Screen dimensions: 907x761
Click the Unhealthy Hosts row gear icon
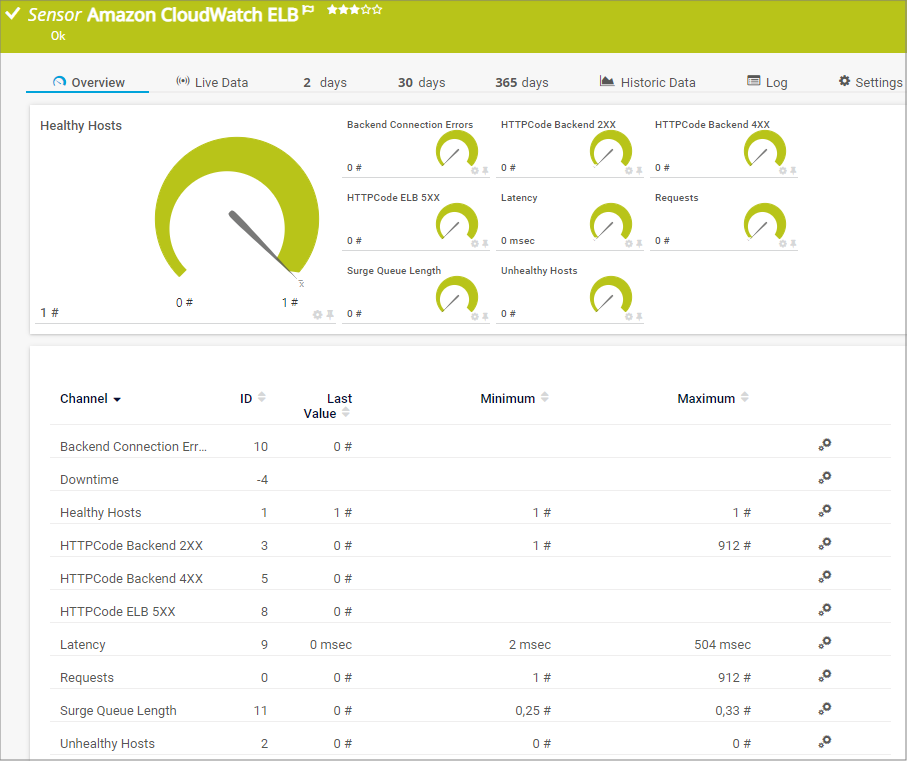pos(824,742)
